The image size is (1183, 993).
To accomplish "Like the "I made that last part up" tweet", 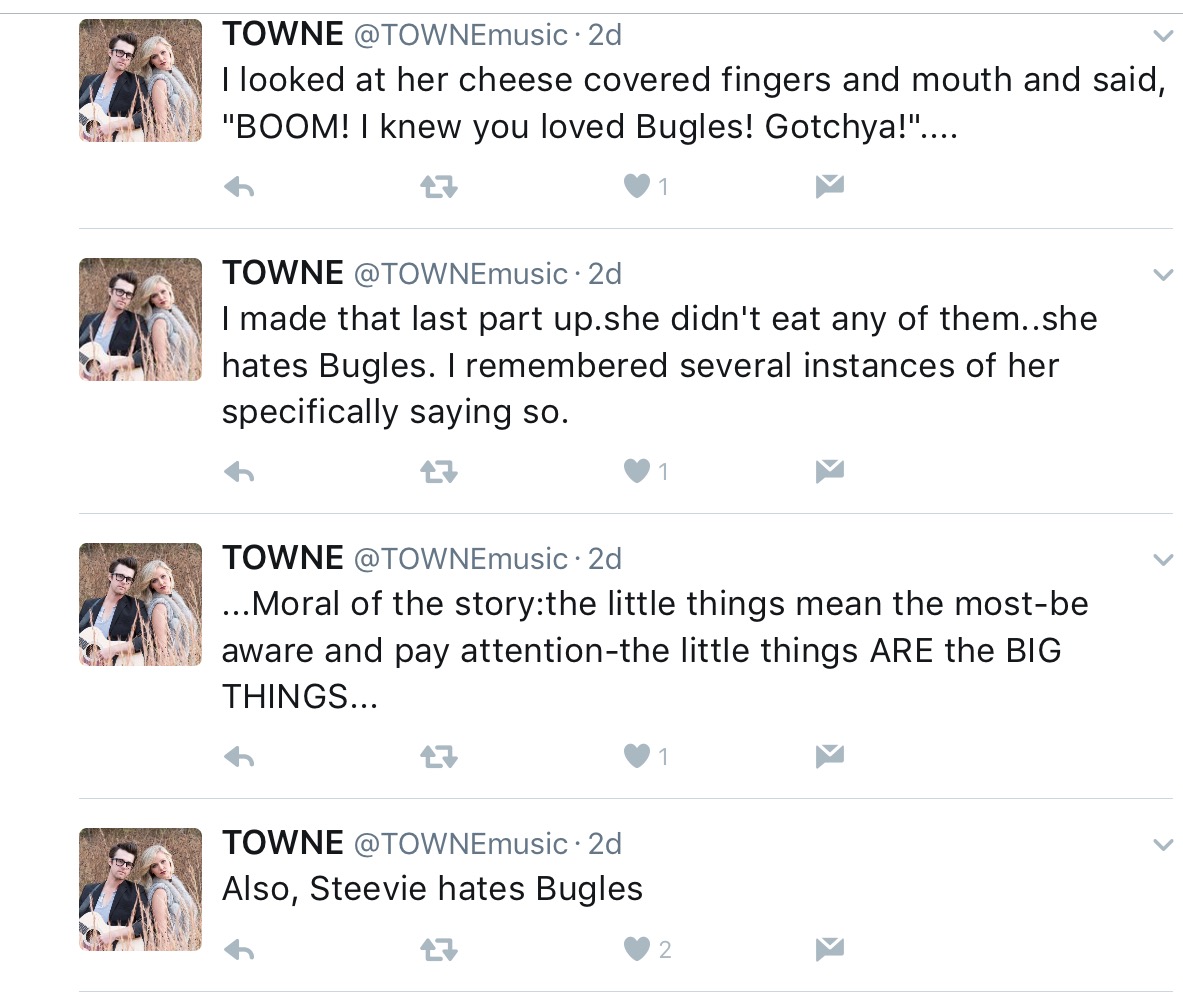I will [637, 470].
